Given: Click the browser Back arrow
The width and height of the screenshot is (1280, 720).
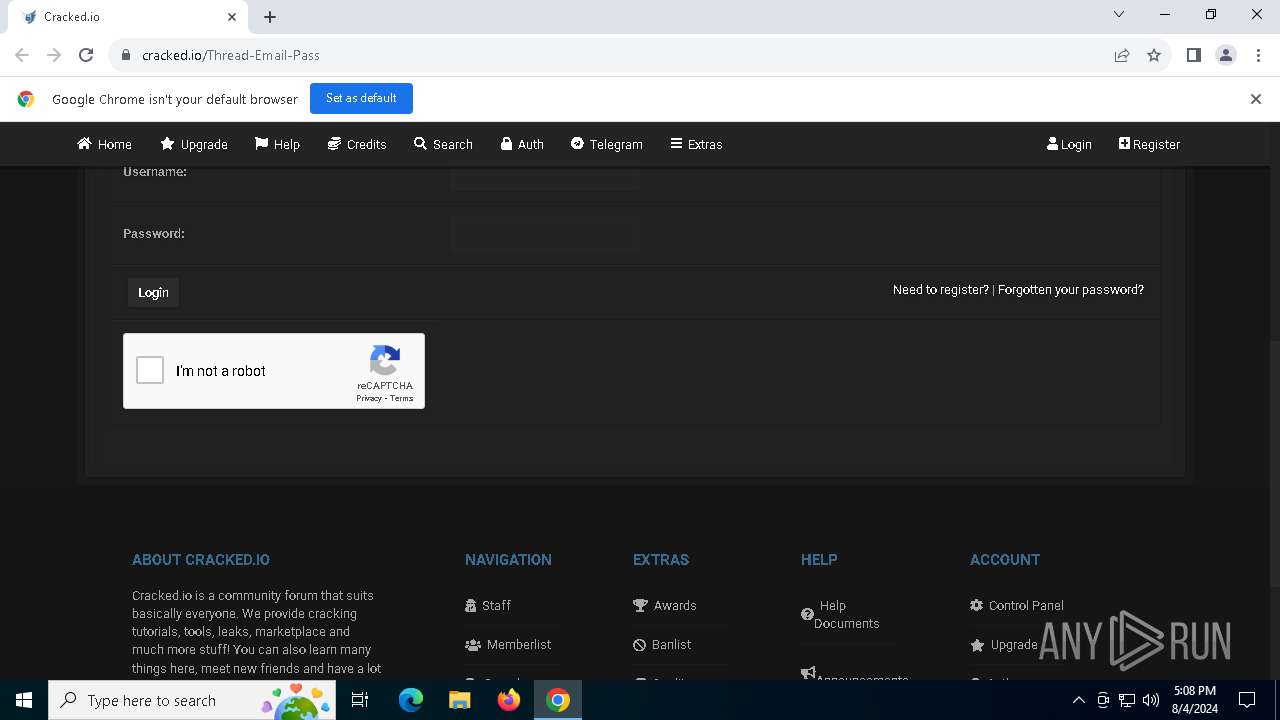Looking at the screenshot, I should [22, 55].
